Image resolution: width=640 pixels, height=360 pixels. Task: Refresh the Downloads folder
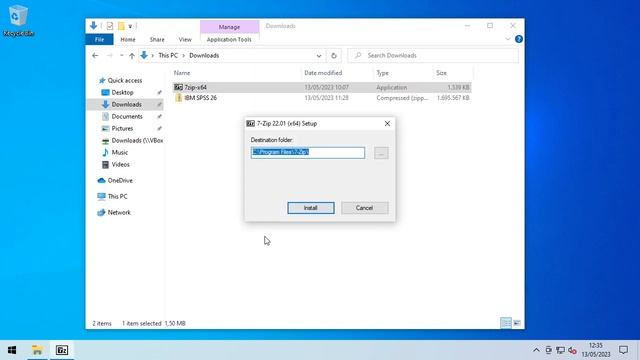point(334,56)
